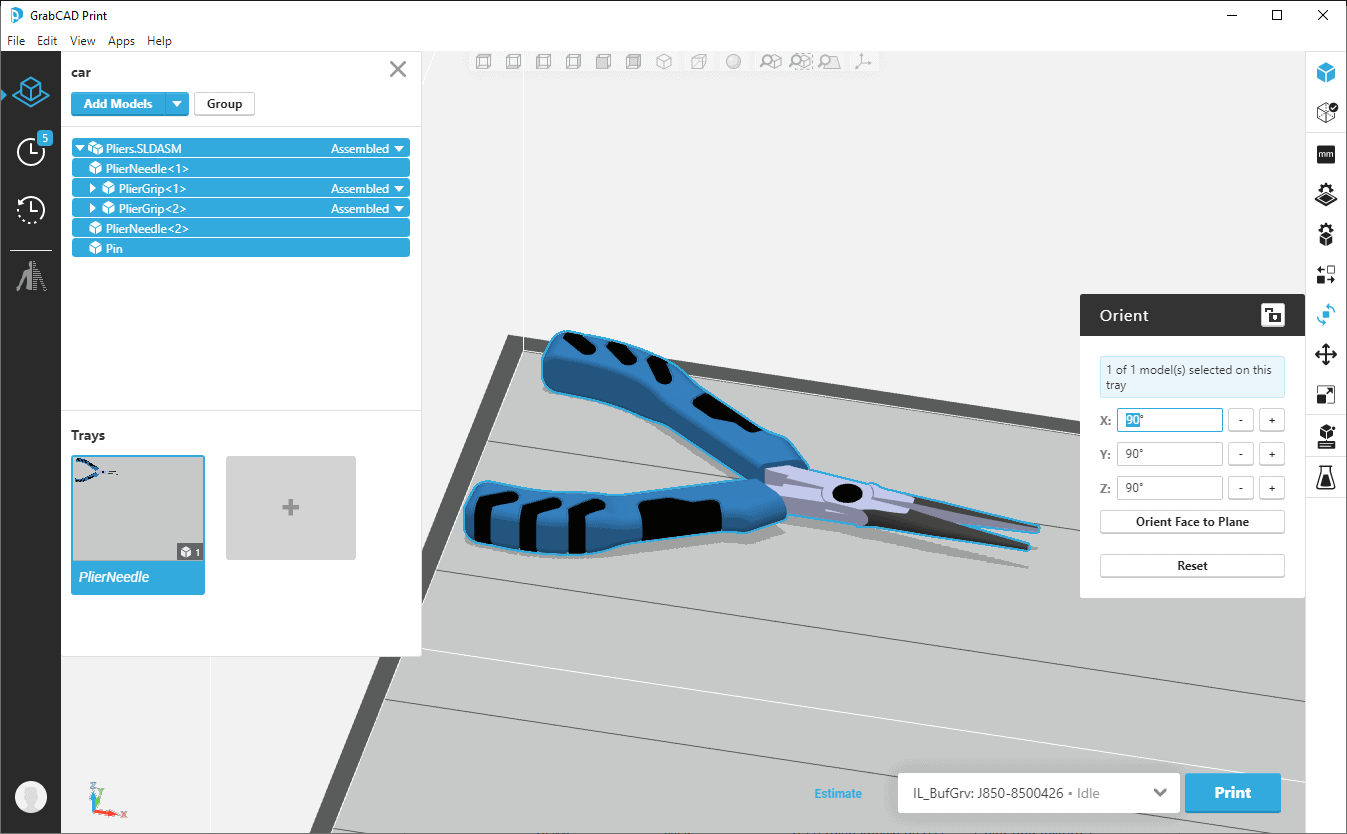
Task: Select the Scale icon in right toolbar
Action: pyautogui.click(x=1326, y=394)
